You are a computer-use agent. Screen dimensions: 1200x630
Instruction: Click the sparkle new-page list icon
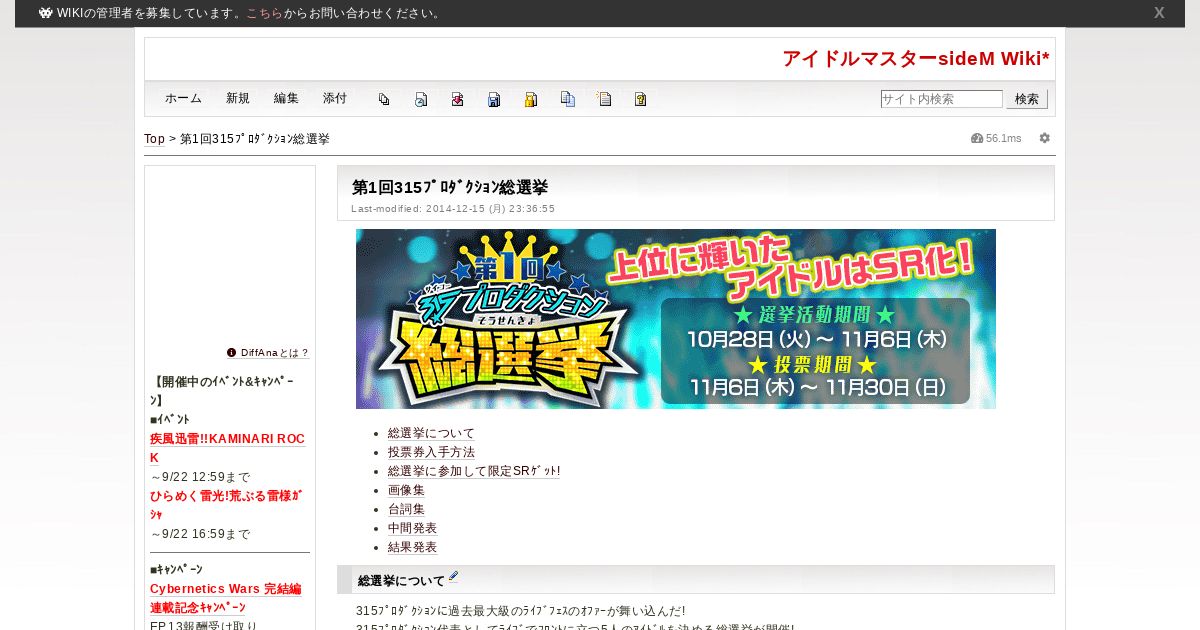click(604, 99)
